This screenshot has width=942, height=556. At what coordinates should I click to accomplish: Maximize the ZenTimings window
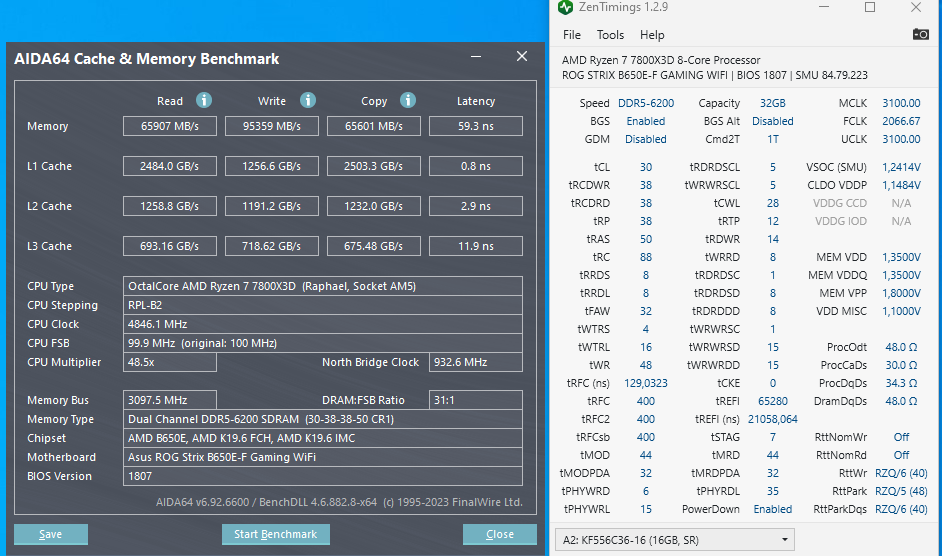click(x=869, y=7)
